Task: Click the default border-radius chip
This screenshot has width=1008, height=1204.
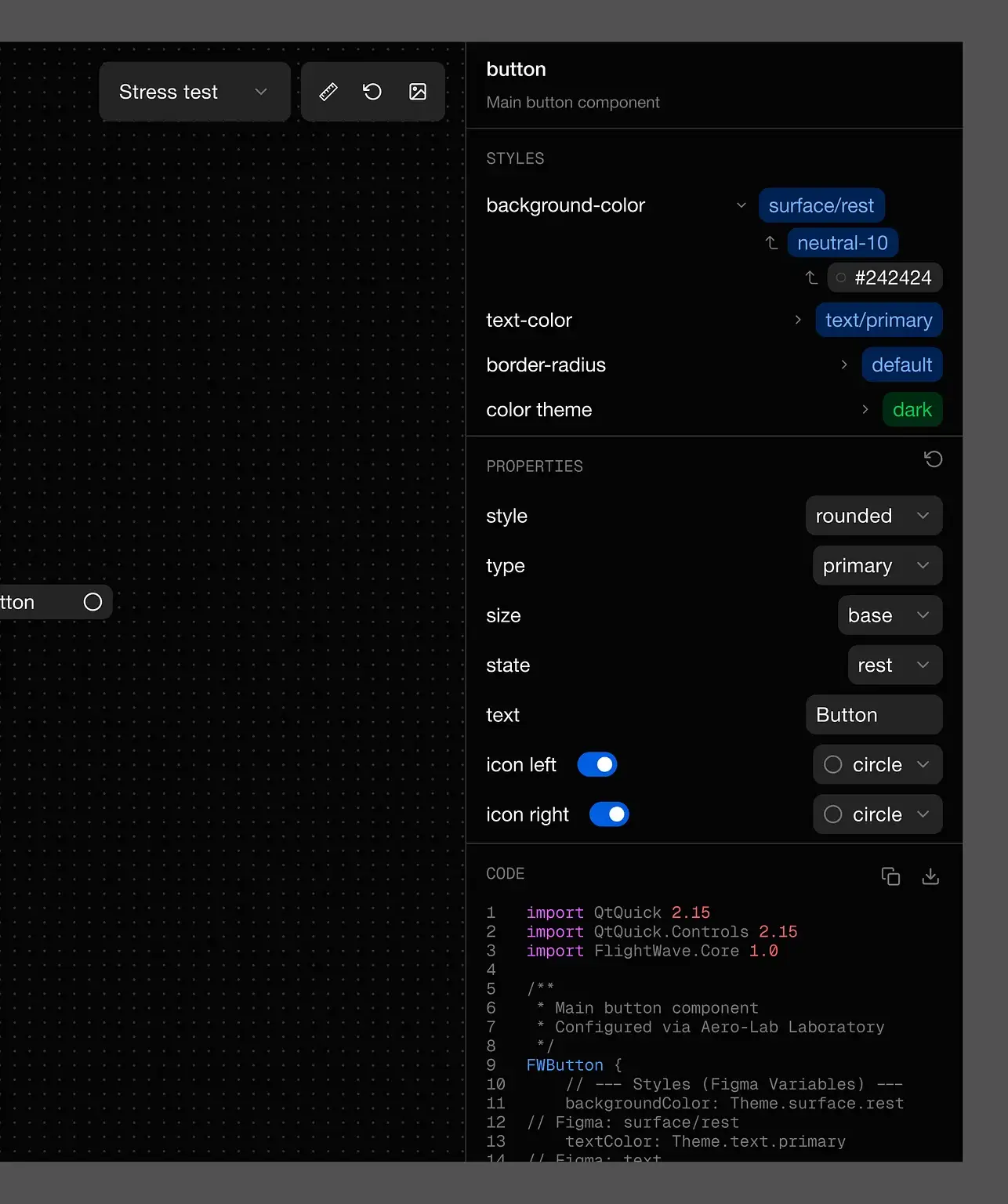Action: (x=902, y=364)
